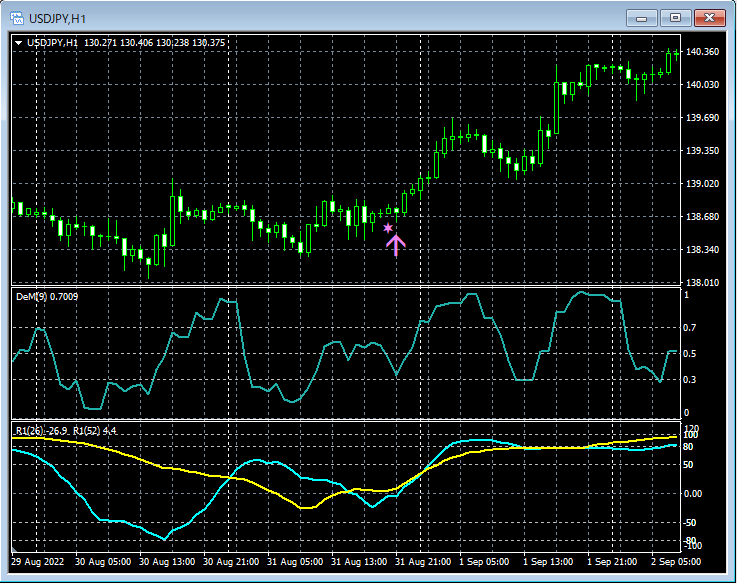Click the pink up-arrow signal marker
The width and height of the screenshot is (738, 583).
(x=395, y=245)
